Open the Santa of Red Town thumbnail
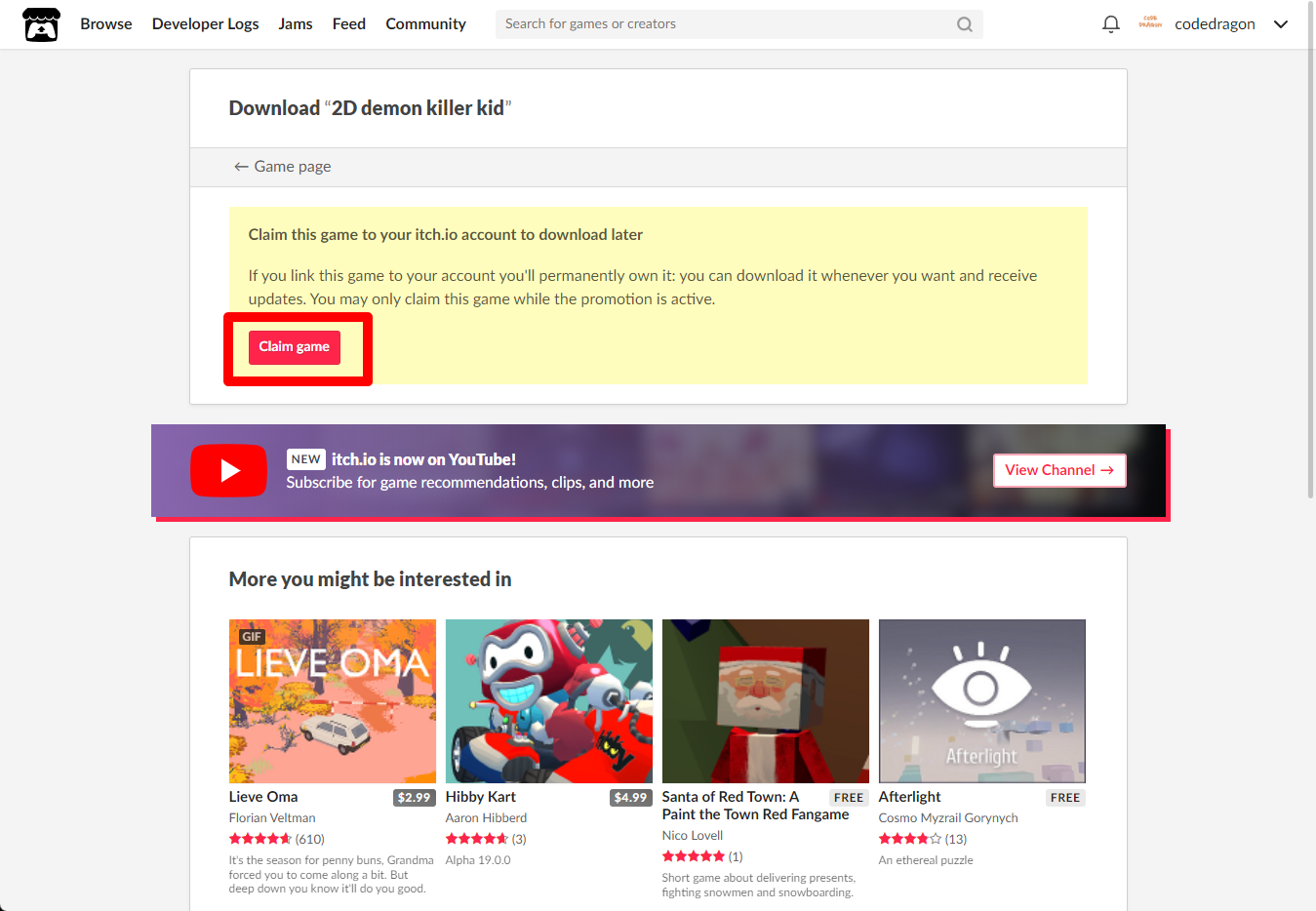The height and width of the screenshot is (911, 1316). pos(766,701)
